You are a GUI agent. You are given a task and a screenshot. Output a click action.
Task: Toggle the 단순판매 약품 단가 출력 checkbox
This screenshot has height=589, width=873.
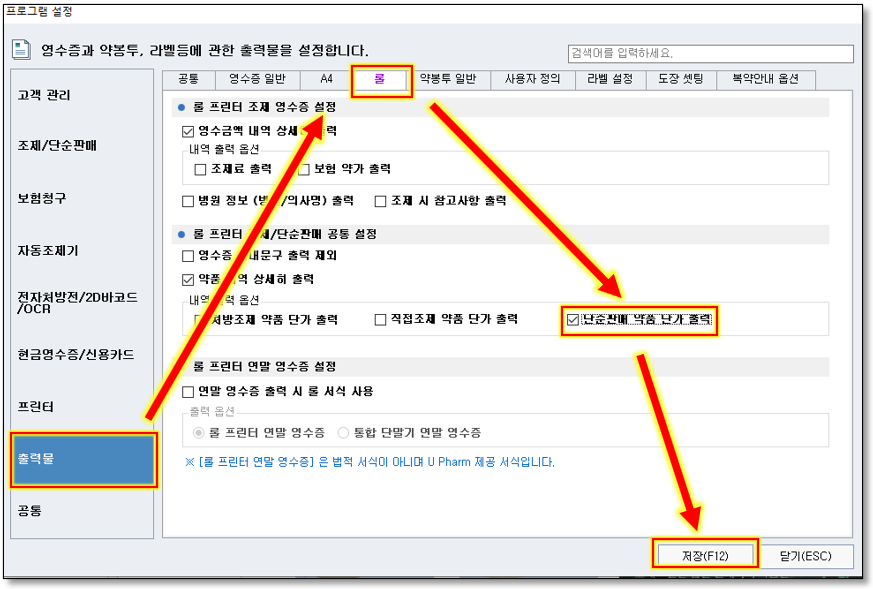(573, 320)
